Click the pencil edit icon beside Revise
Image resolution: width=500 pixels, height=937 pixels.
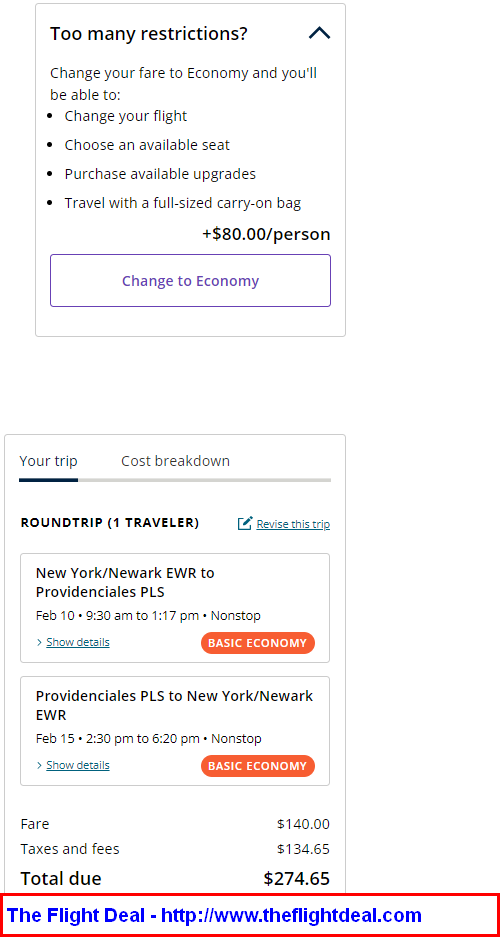tap(245, 523)
